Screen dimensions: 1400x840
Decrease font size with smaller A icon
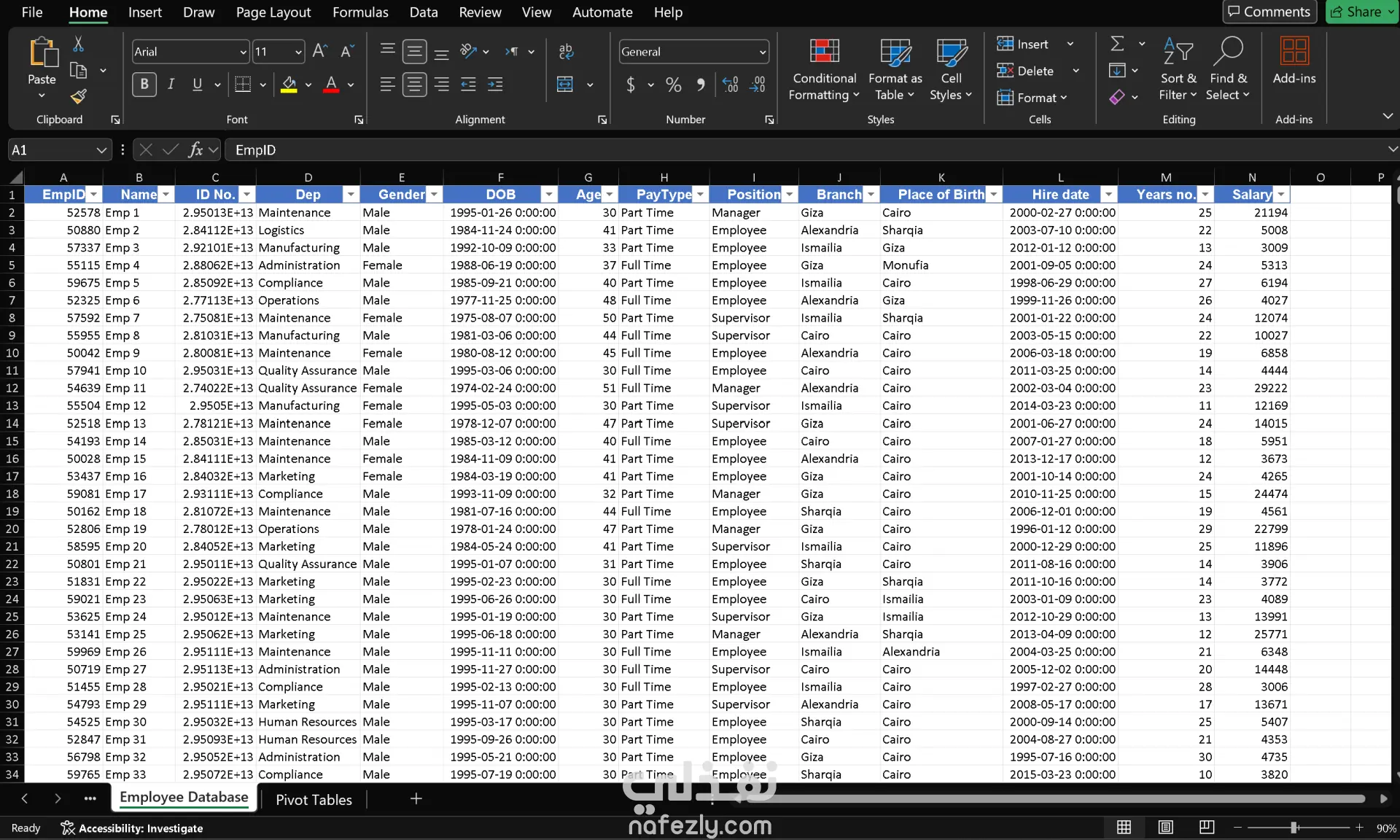point(347,51)
